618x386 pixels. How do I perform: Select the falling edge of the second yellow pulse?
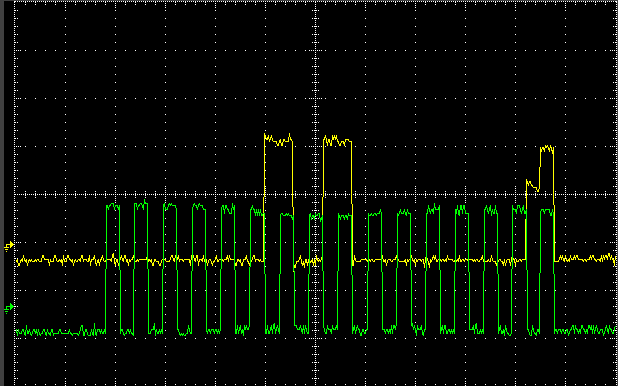point(352,201)
